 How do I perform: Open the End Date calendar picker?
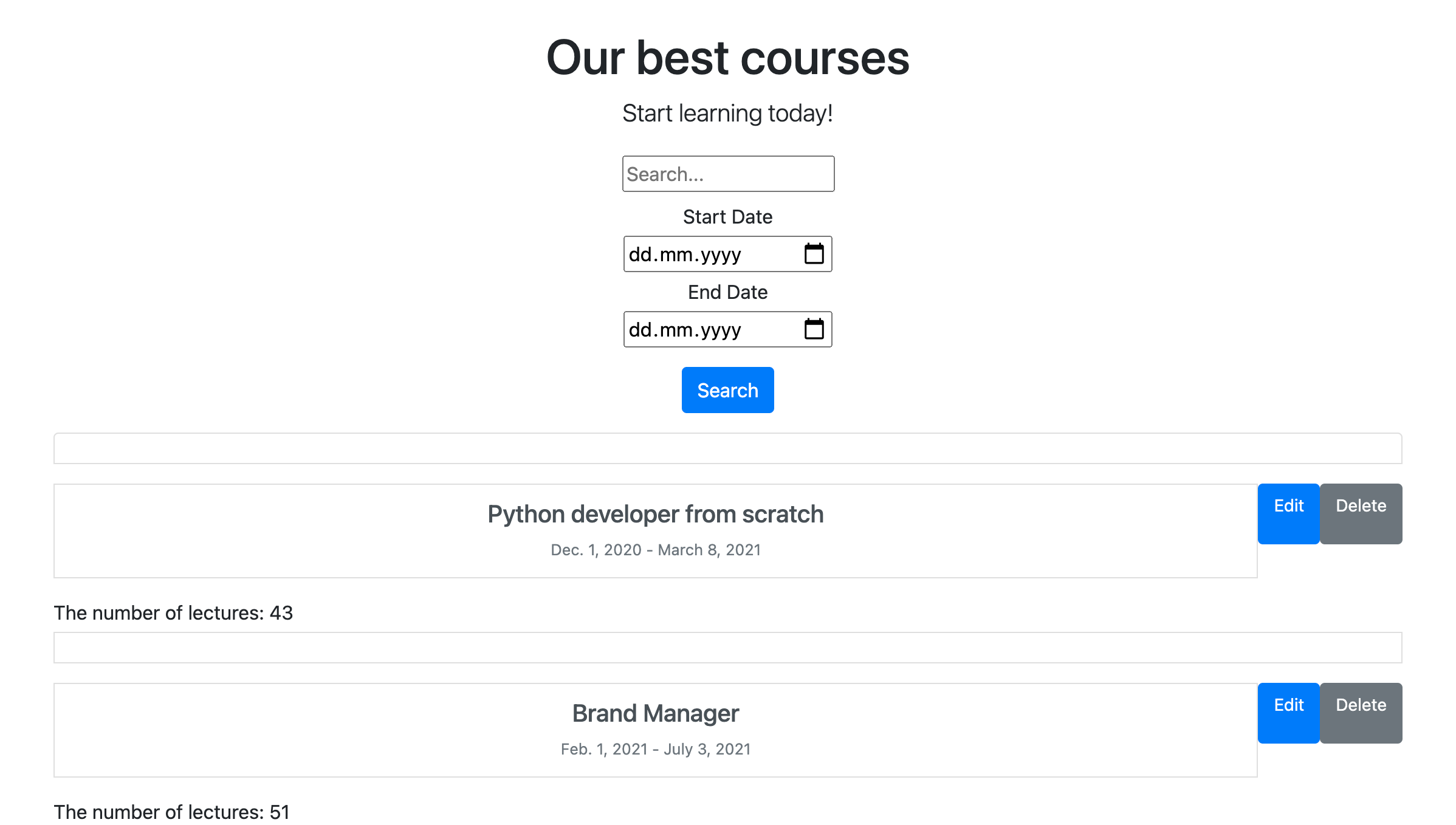tap(814, 329)
